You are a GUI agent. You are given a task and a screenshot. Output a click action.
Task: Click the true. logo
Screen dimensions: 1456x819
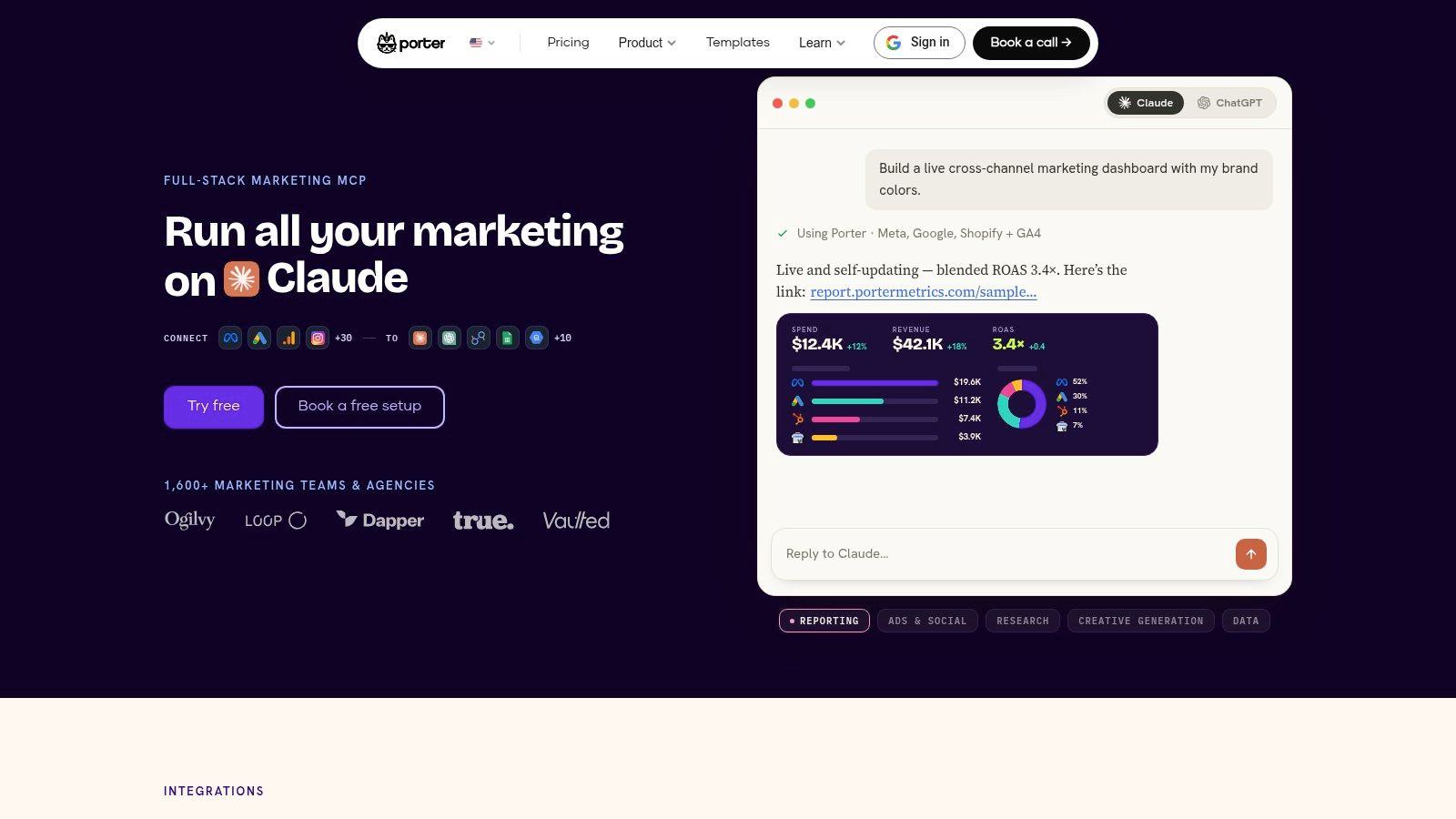tap(483, 521)
